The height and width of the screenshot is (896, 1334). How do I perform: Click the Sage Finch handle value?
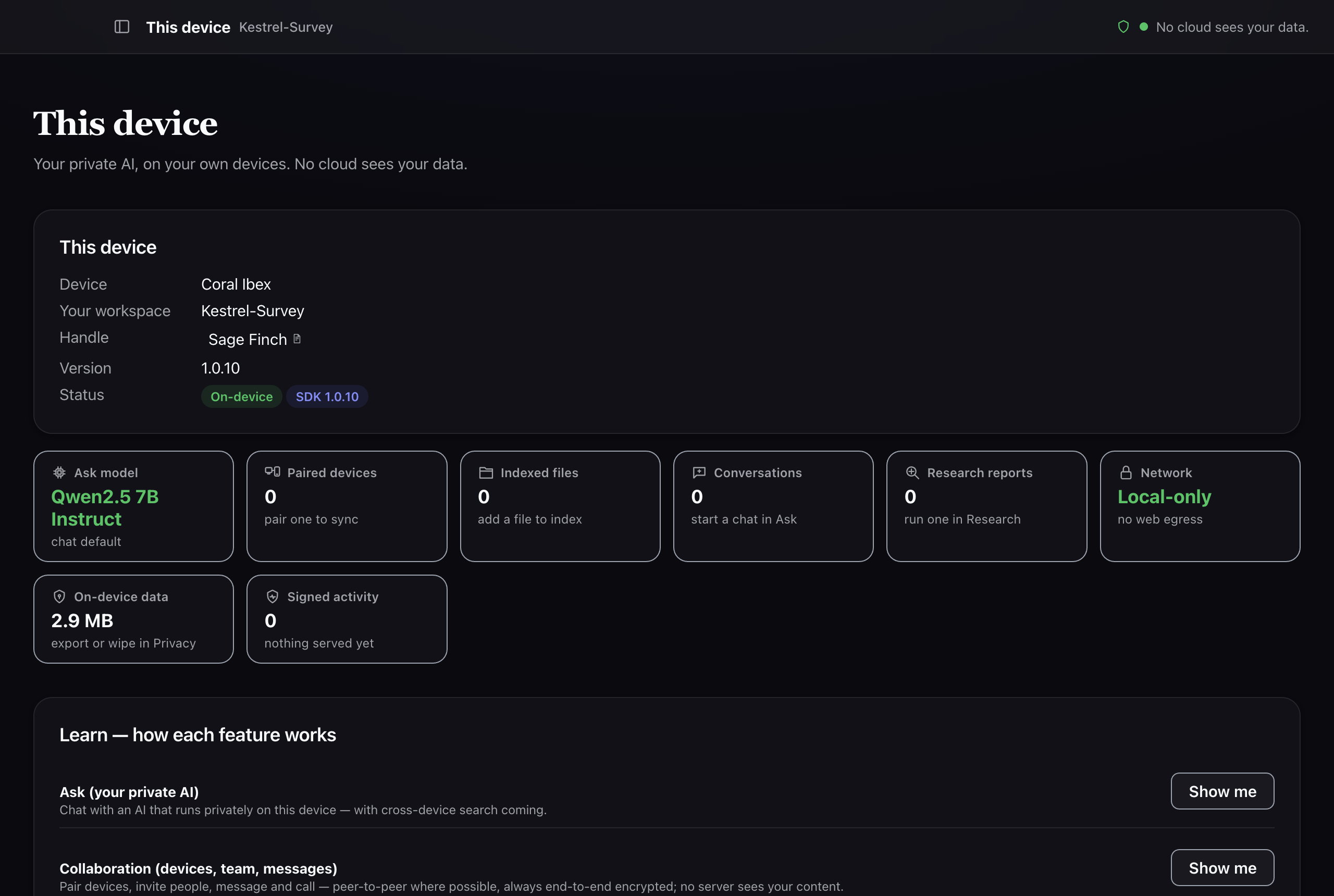248,340
